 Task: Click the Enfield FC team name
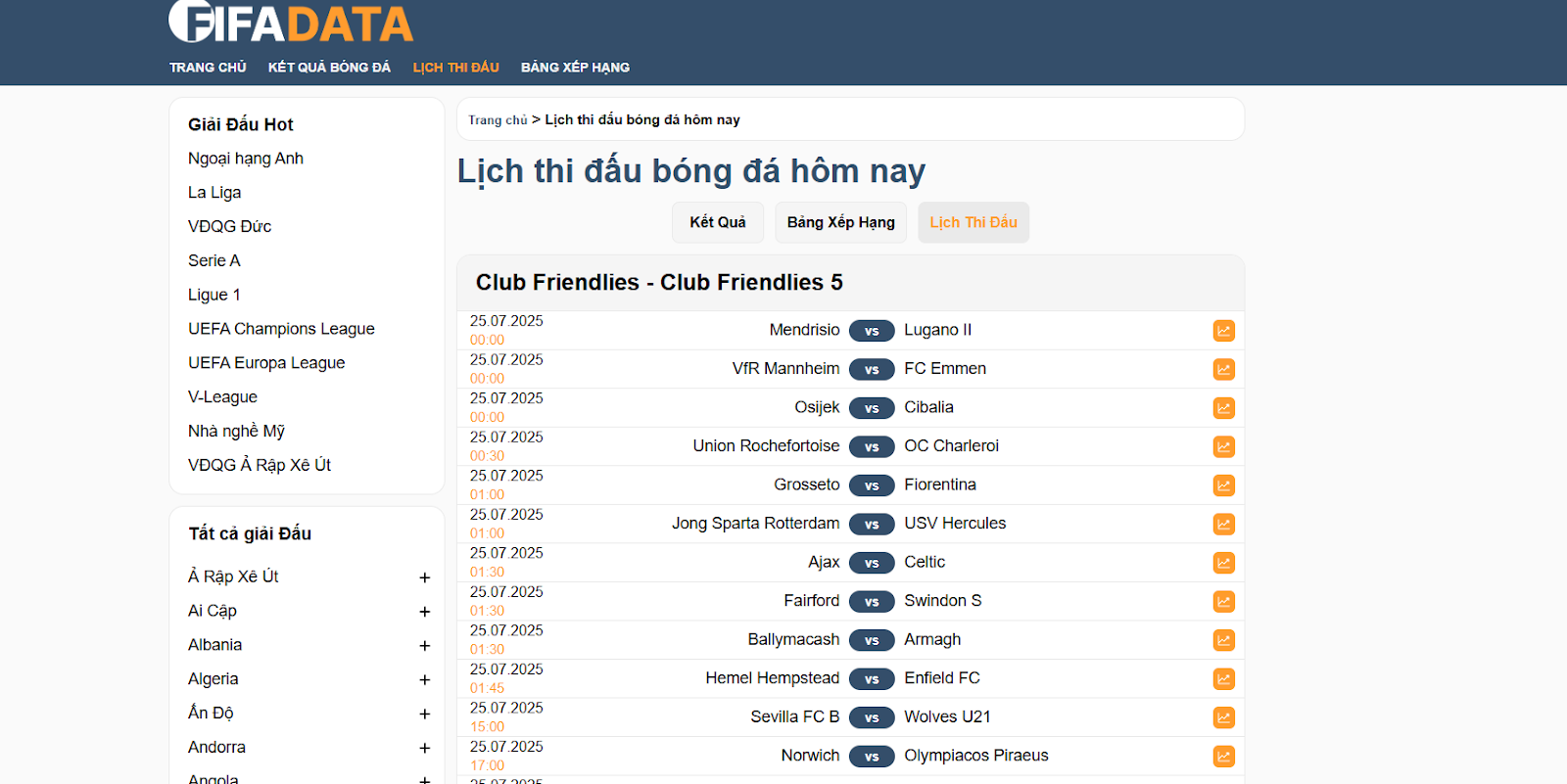tap(942, 678)
